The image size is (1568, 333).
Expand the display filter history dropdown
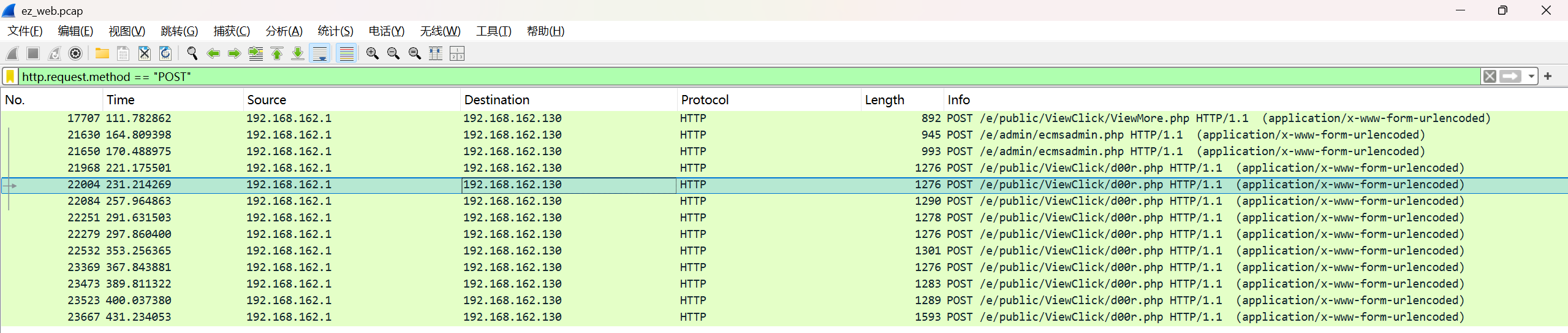[1531, 77]
